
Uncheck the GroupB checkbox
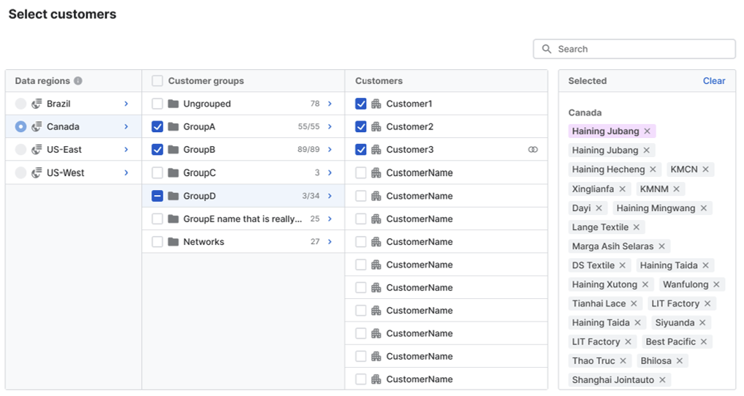[x=157, y=149]
